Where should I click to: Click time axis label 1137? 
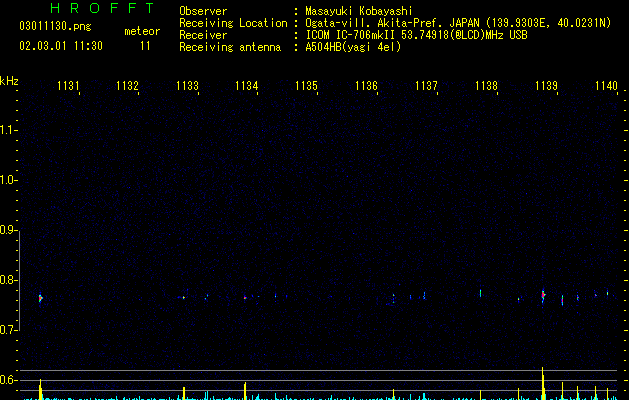(426, 86)
